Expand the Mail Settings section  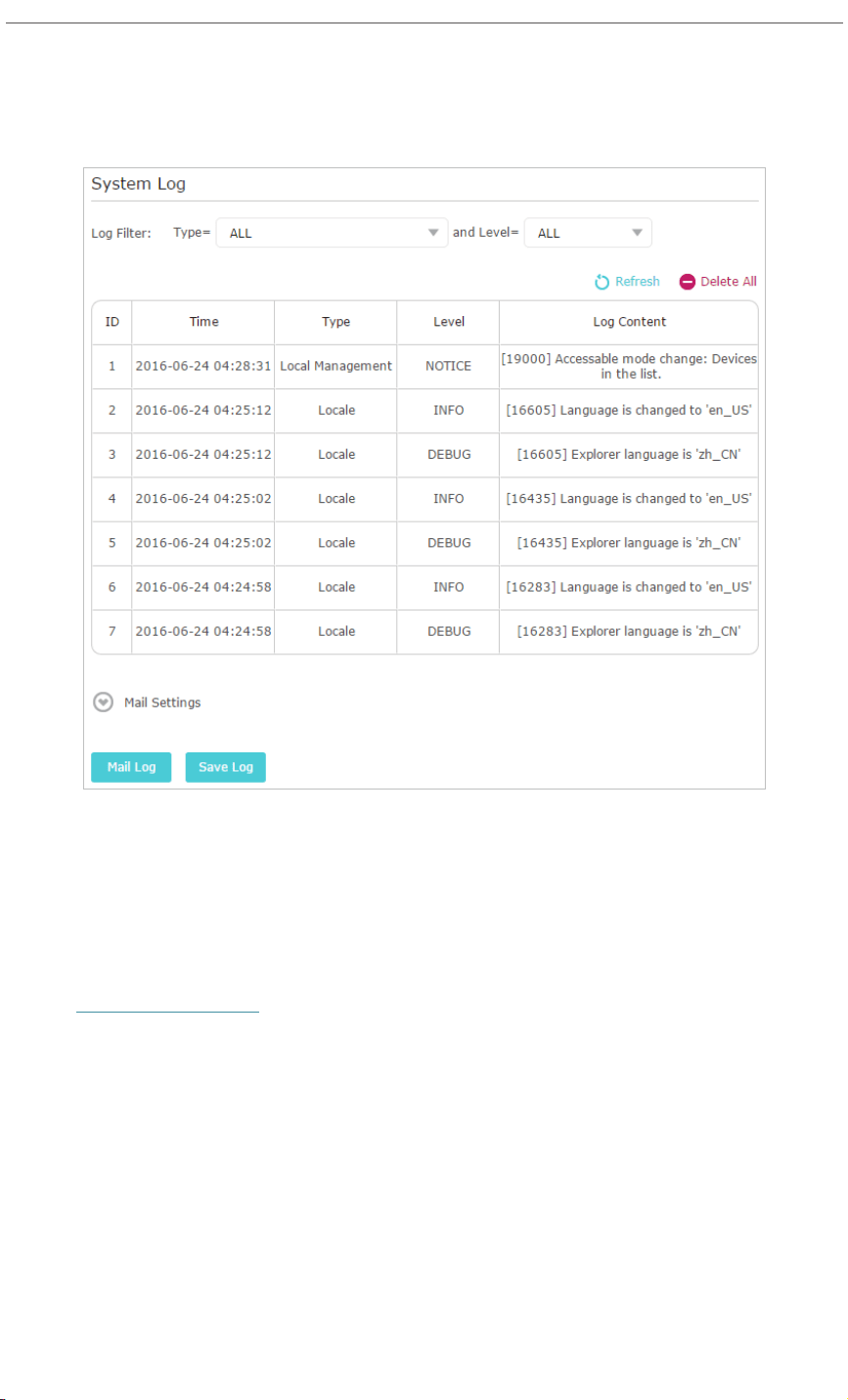point(103,702)
